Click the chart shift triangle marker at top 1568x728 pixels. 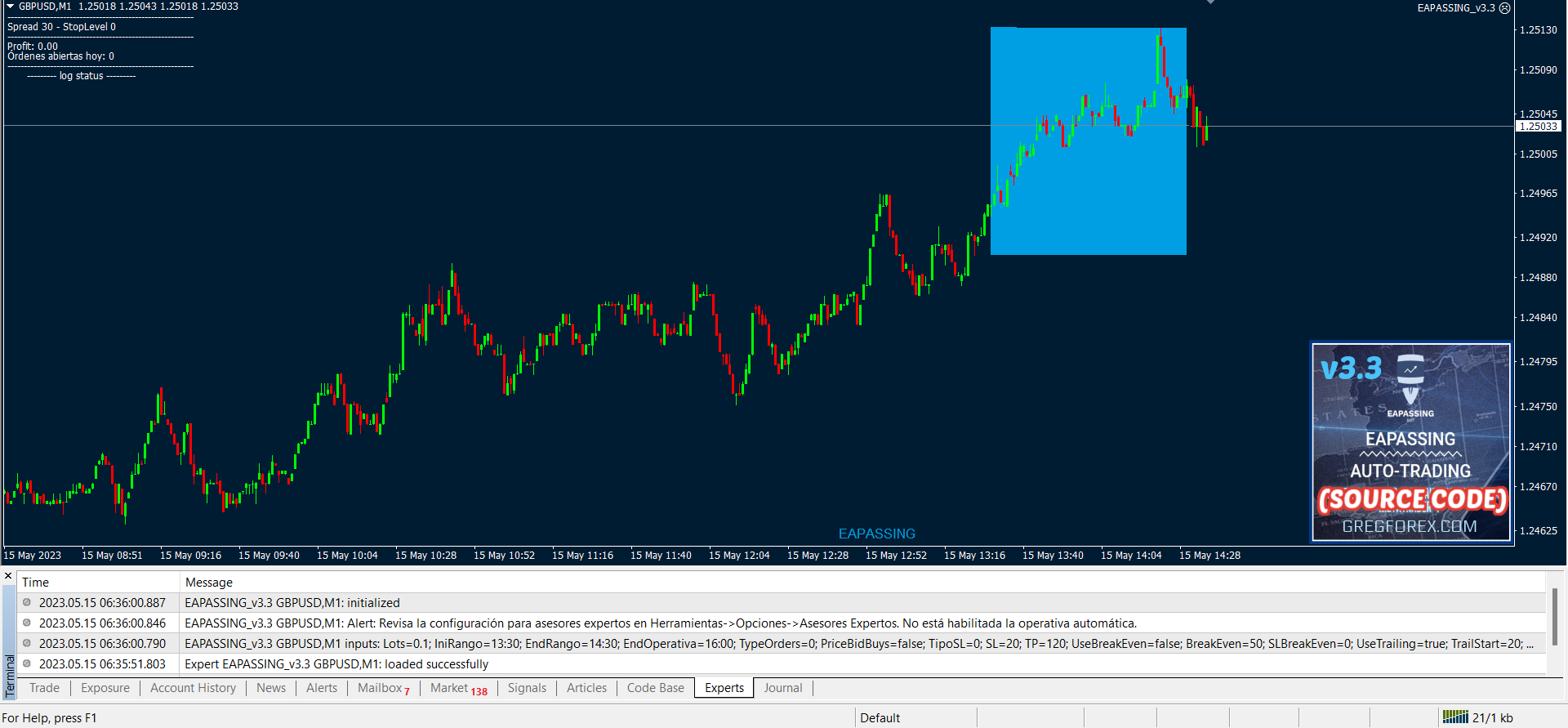[1210, 2]
